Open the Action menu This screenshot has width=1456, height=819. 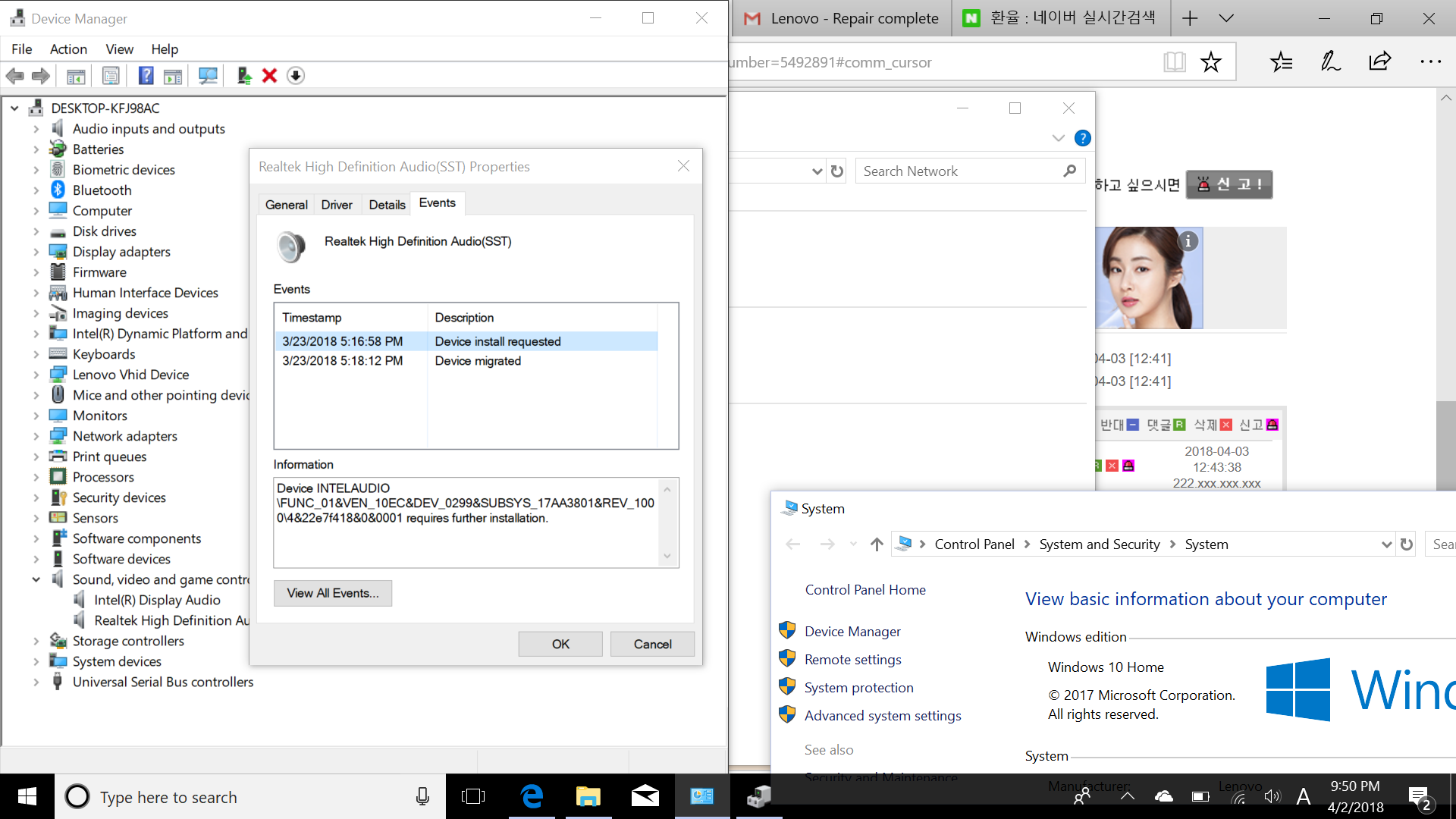click(x=68, y=49)
